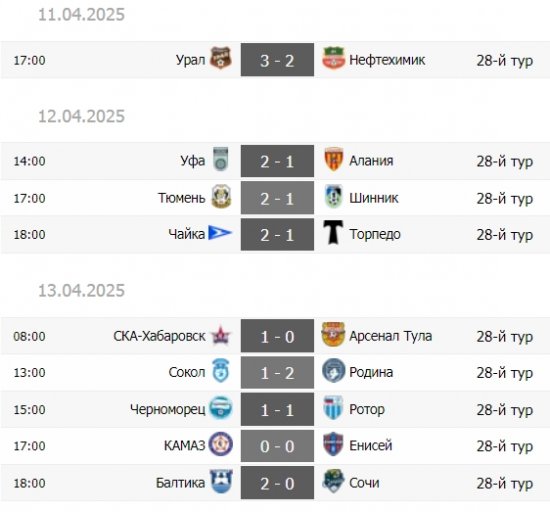Select the Алания orange crest

[x=333, y=160]
